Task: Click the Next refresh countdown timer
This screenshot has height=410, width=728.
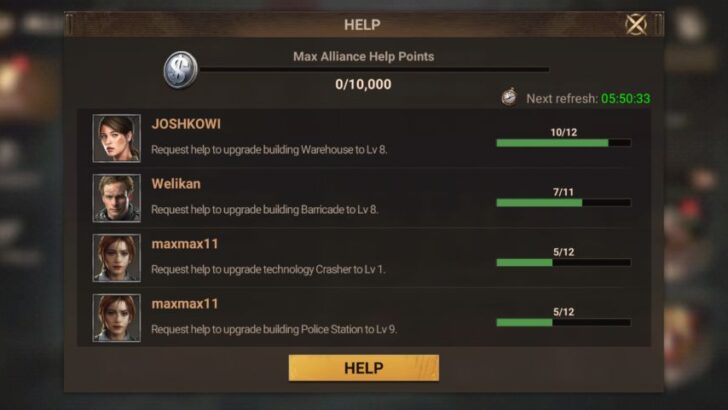Action: [x=625, y=98]
